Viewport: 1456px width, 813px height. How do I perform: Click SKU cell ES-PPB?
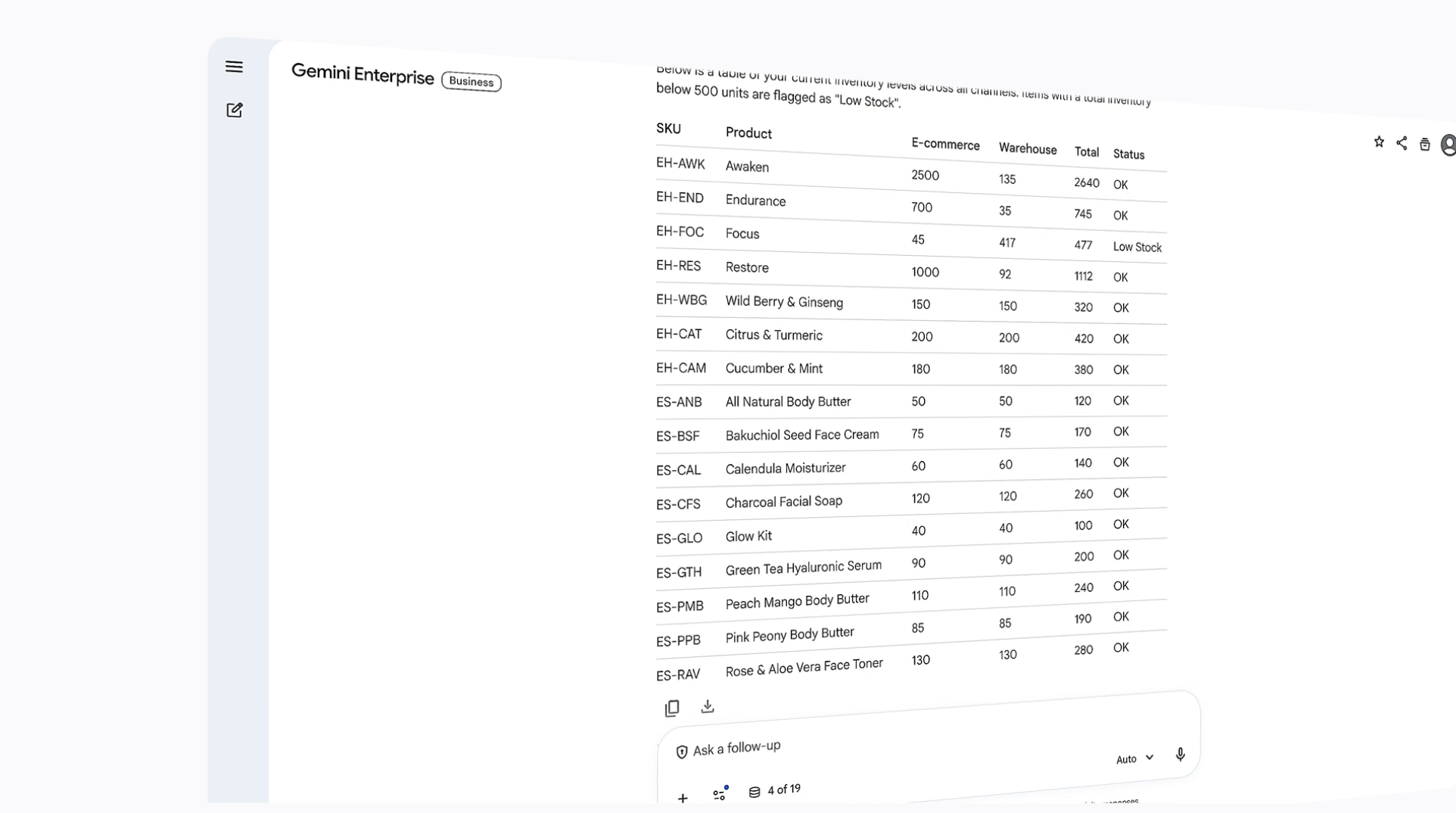(x=678, y=641)
